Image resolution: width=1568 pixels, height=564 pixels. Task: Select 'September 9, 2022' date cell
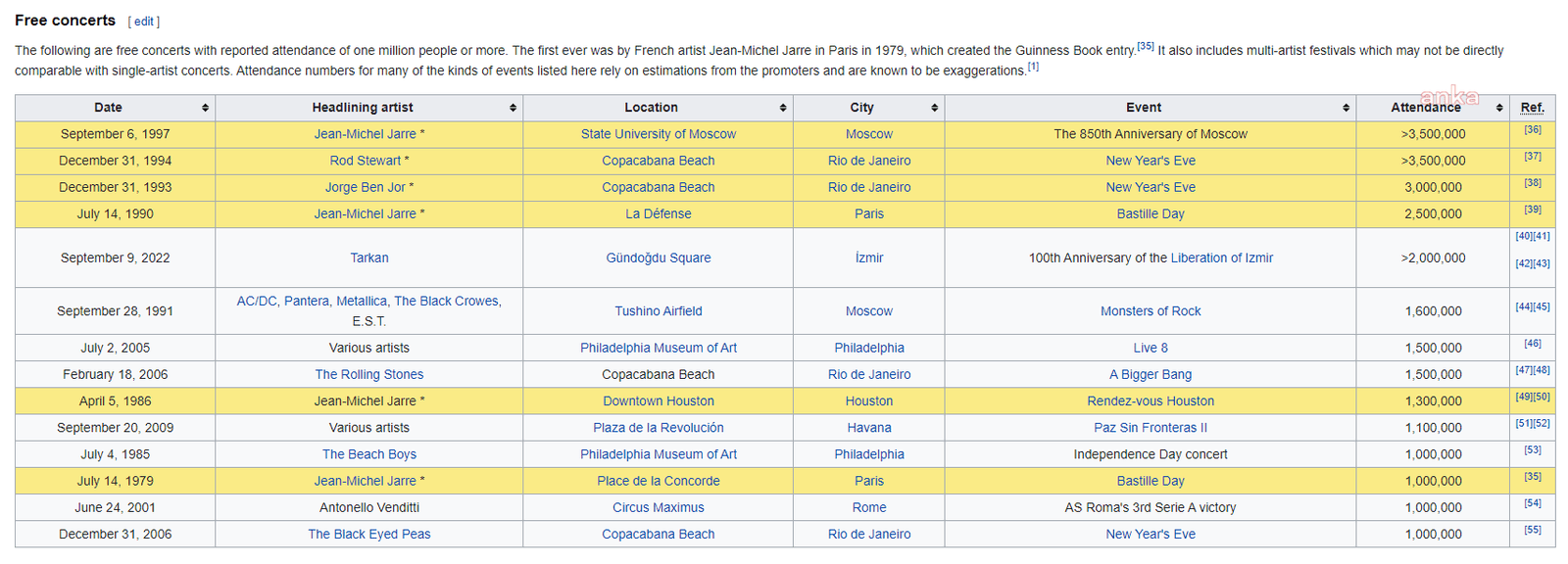pos(116,258)
